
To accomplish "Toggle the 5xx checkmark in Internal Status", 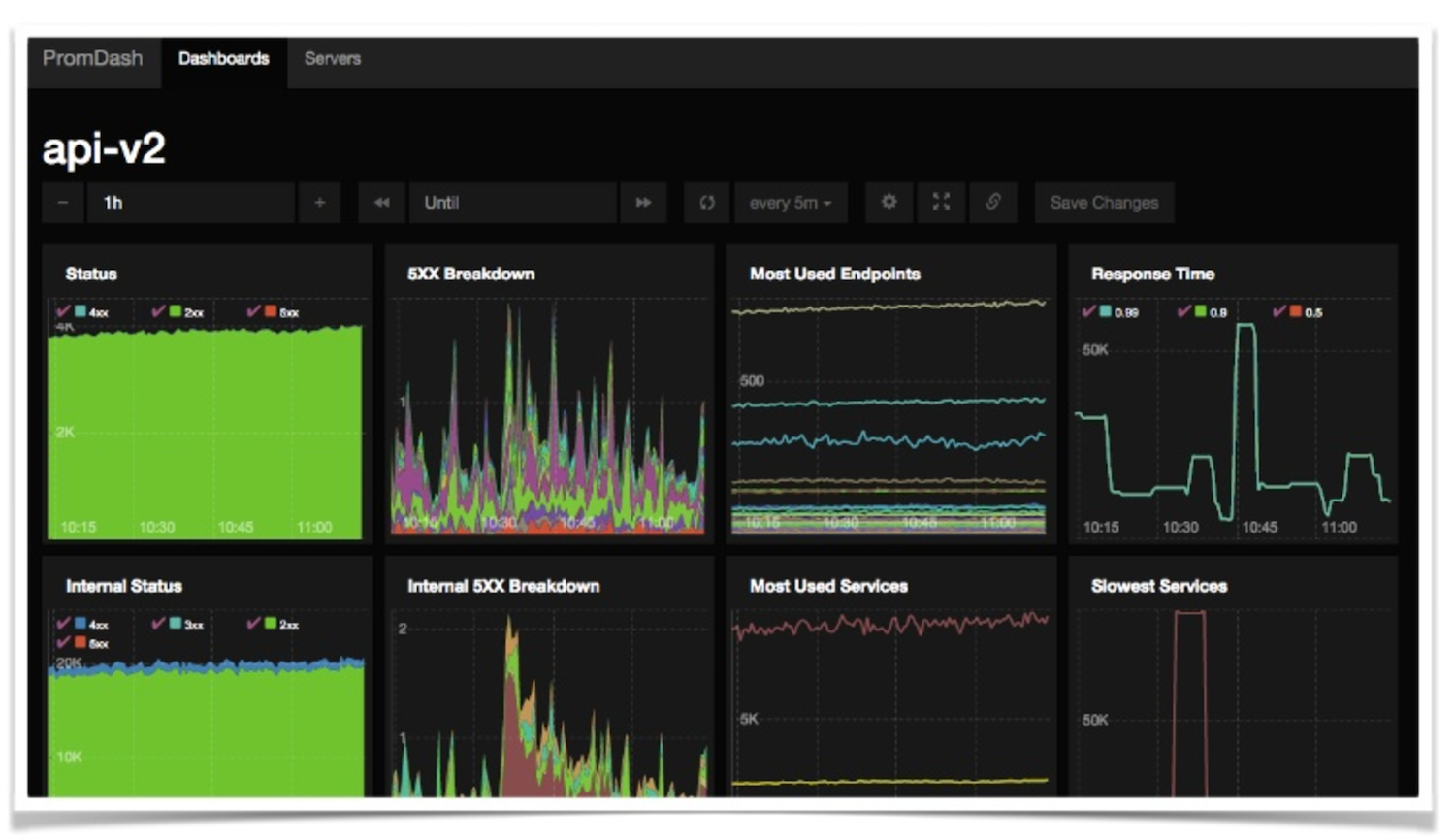I will 63,642.
